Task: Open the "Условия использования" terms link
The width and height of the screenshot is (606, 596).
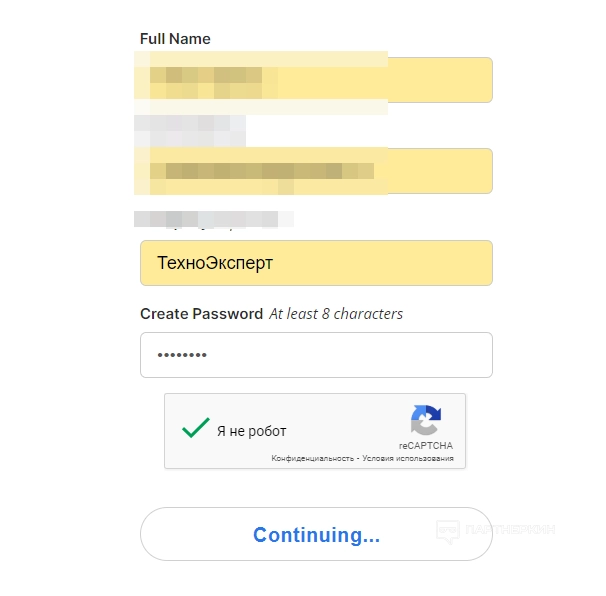Action: 412,459
